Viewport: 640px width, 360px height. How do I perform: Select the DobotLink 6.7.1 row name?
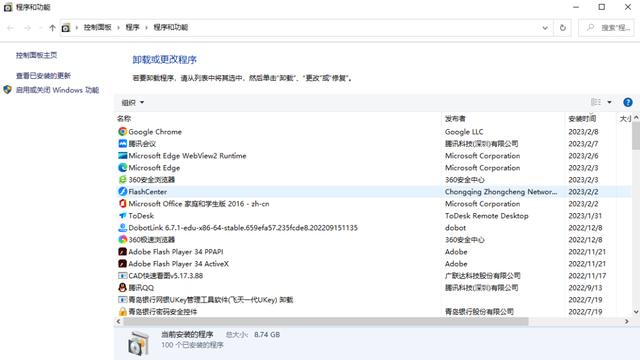(x=243, y=228)
